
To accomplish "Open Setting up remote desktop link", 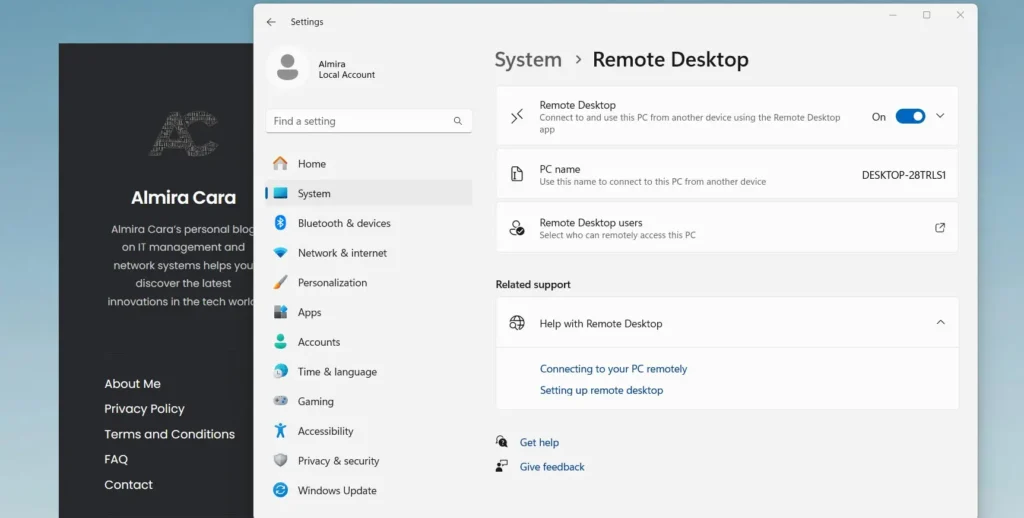I will [x=601, y=390].
